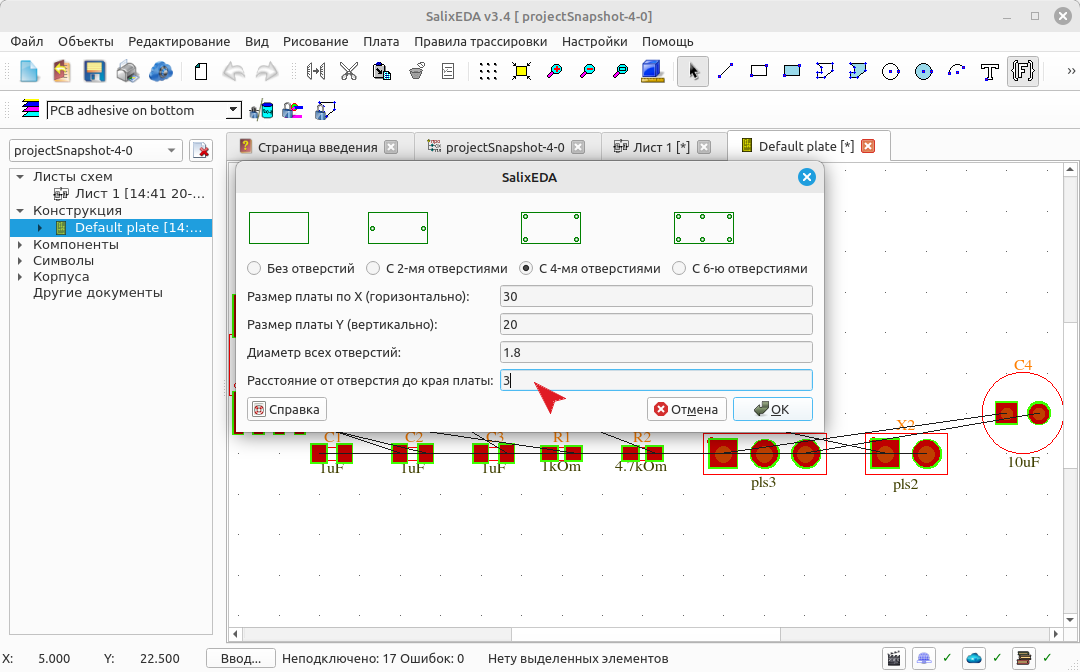Switch to the 'Лист 1 [*]' tab
The image size is (1080, 672).
[x=661, y=147]
